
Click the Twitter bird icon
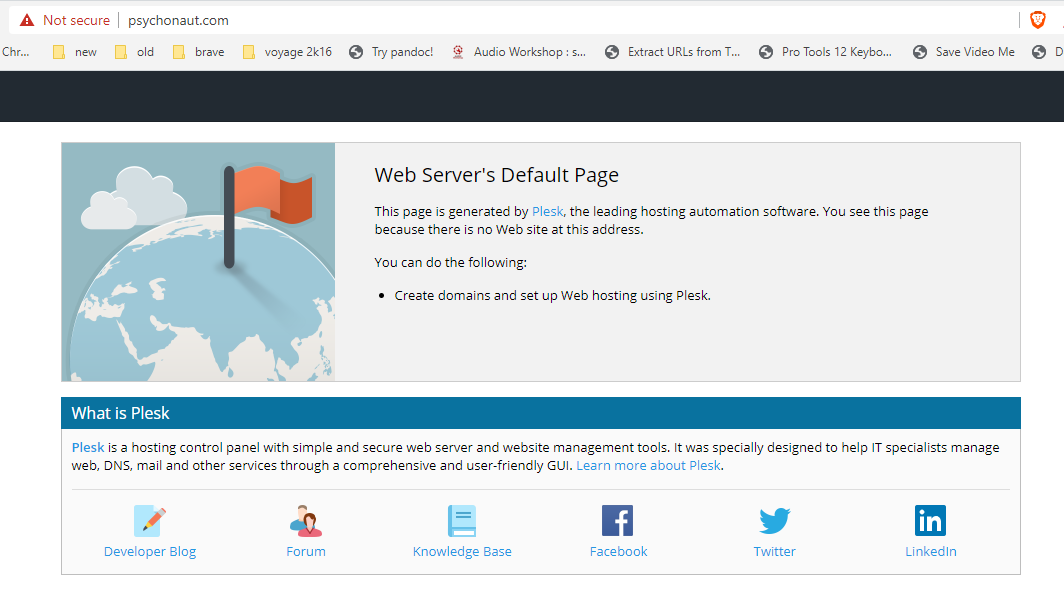774,521
